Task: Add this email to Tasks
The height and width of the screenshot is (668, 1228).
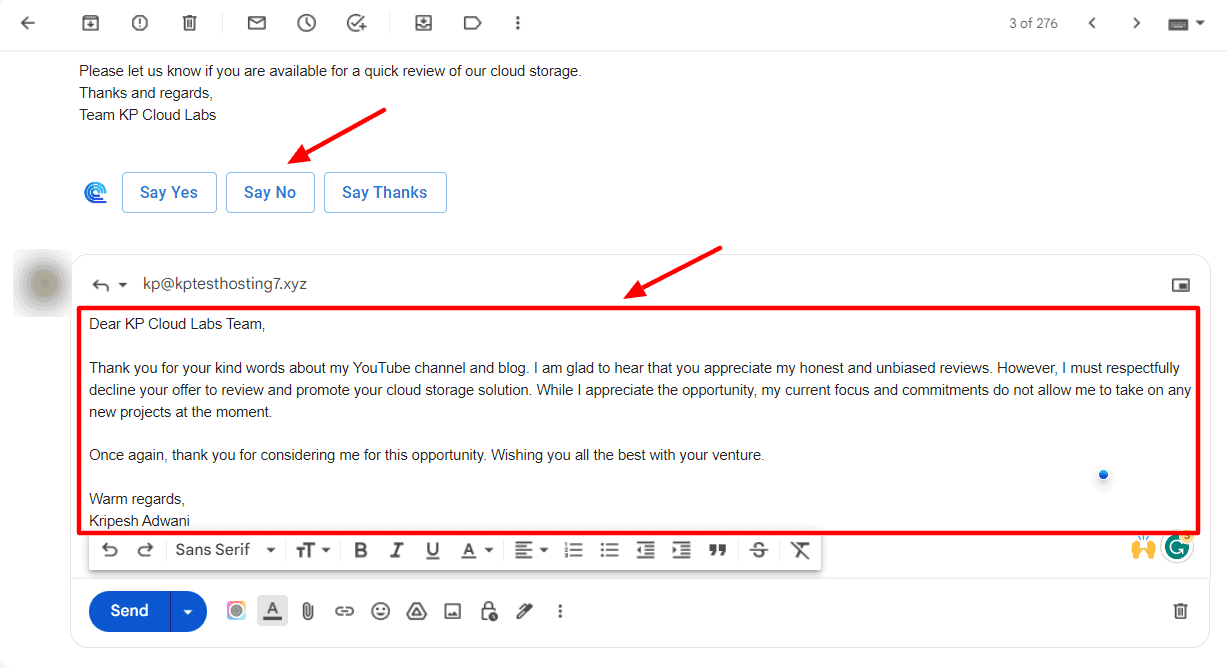Action: coord(356,23)
